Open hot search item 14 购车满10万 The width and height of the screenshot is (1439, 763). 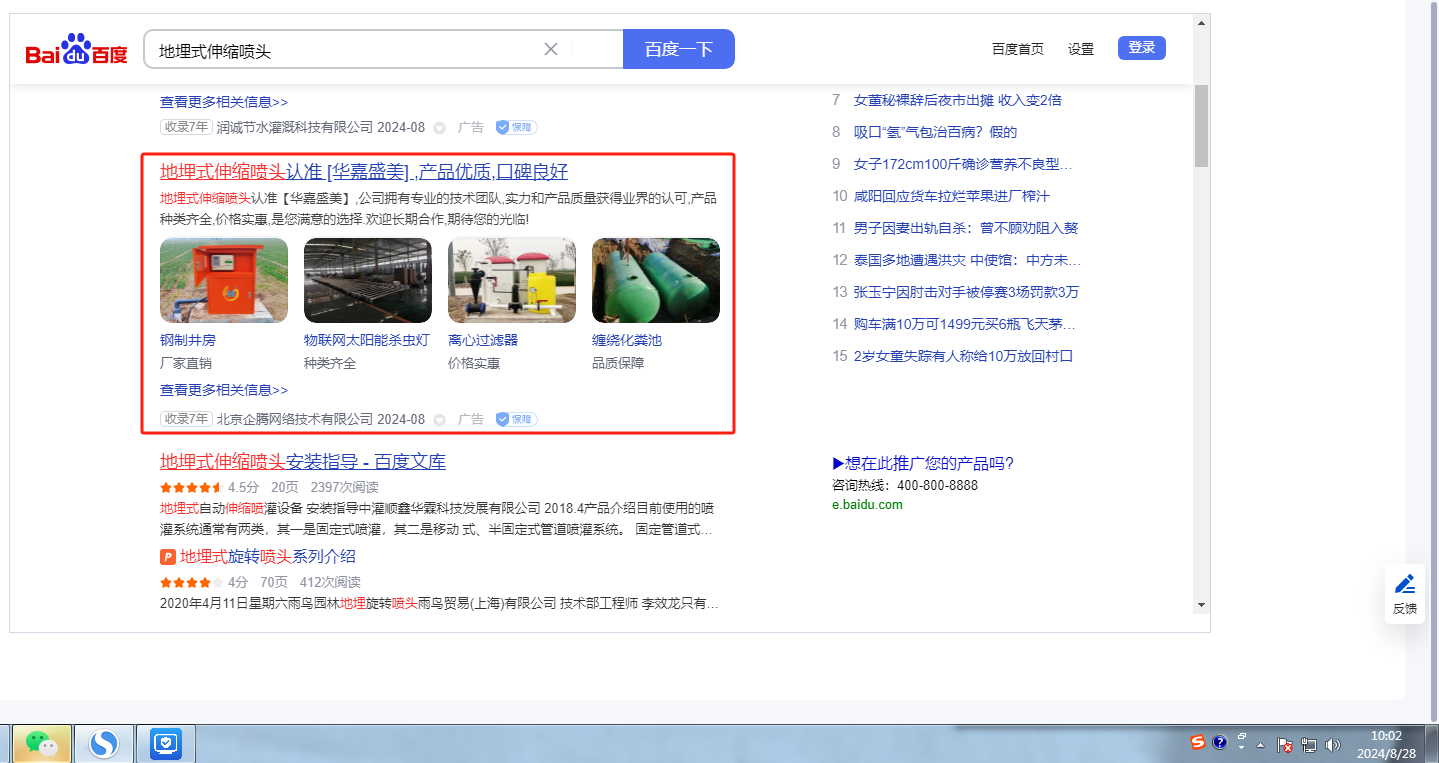point(966,324)
